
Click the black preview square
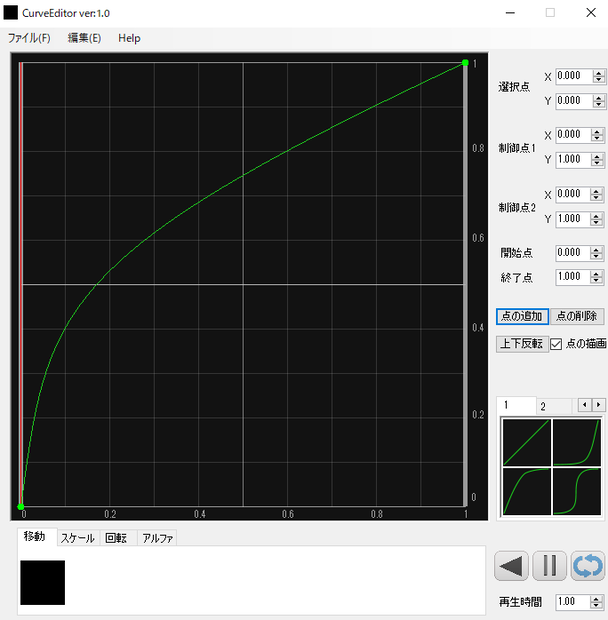tap(43, 582)
